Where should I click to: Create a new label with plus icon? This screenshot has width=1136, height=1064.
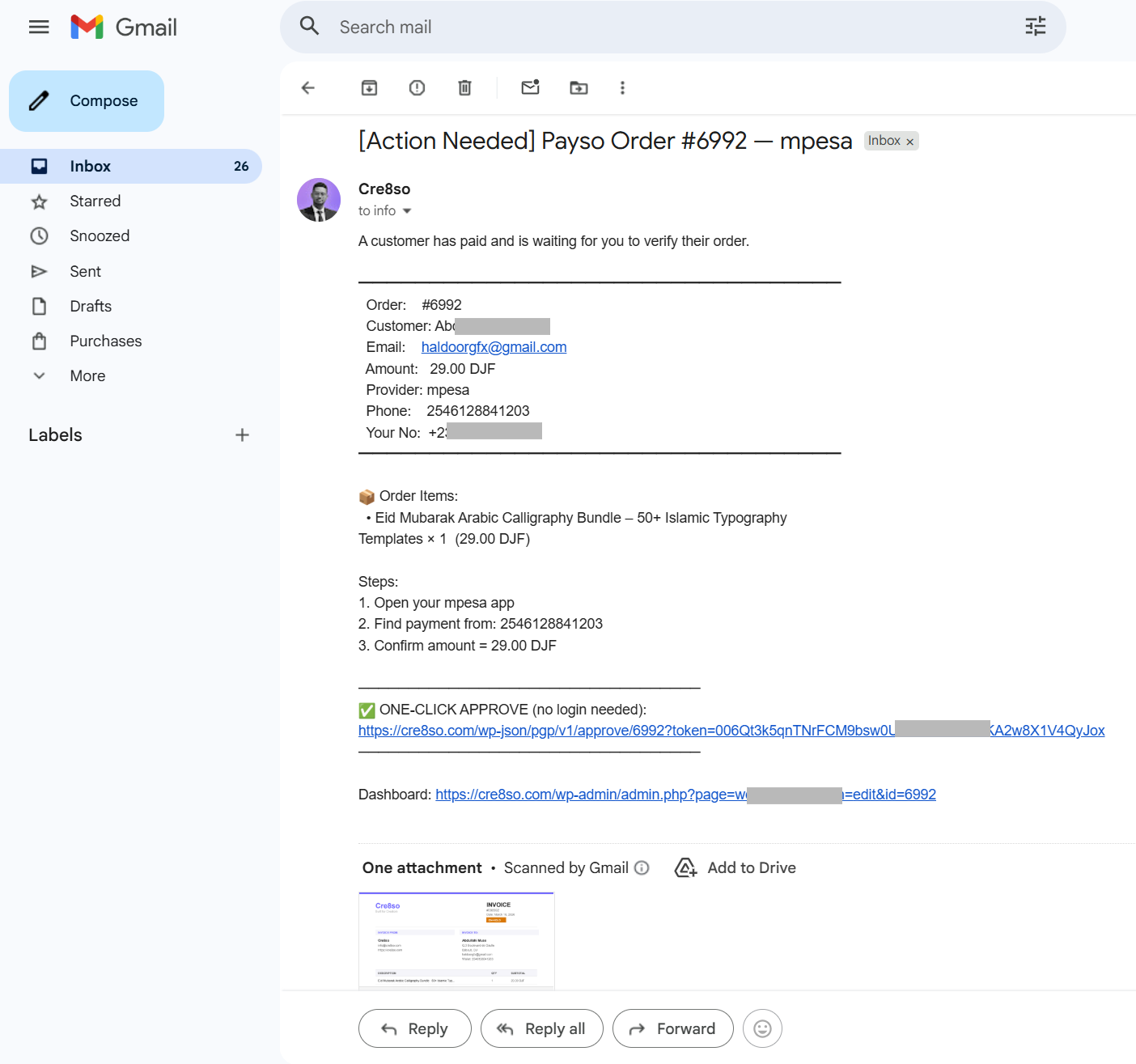tap(242, 435)
